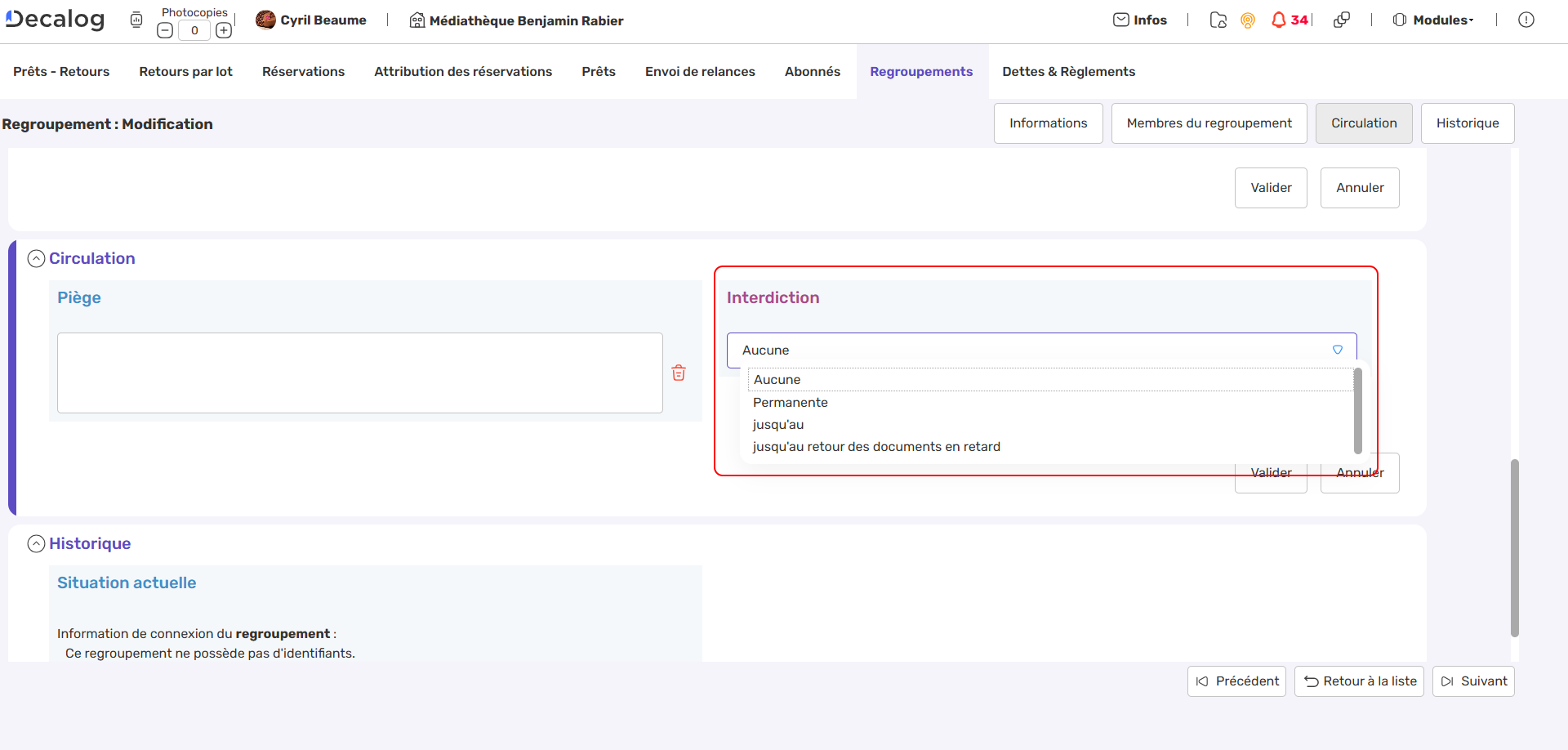Decrease photocopies count with minus icon
This screenshot has width=1568, height=750.
(165, 31)
